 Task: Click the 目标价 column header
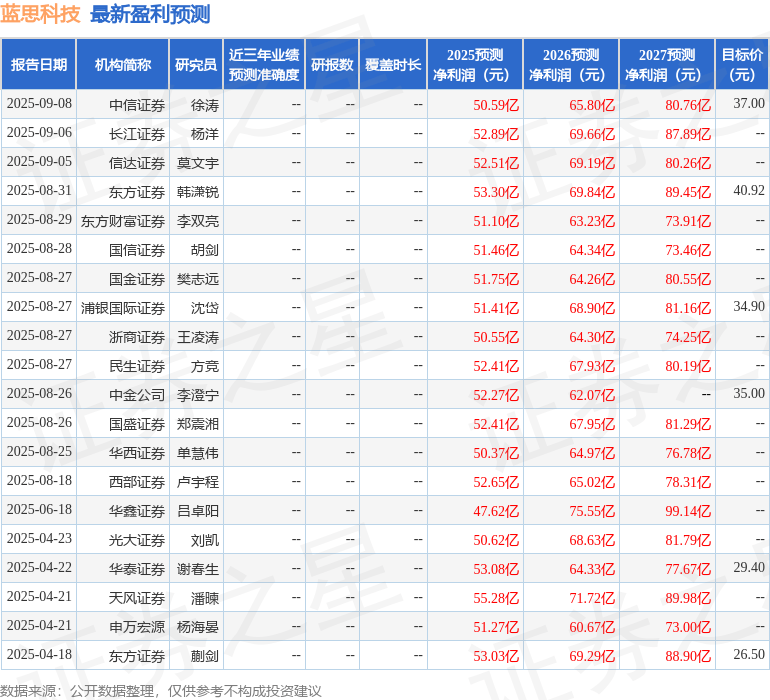point(742,64)
